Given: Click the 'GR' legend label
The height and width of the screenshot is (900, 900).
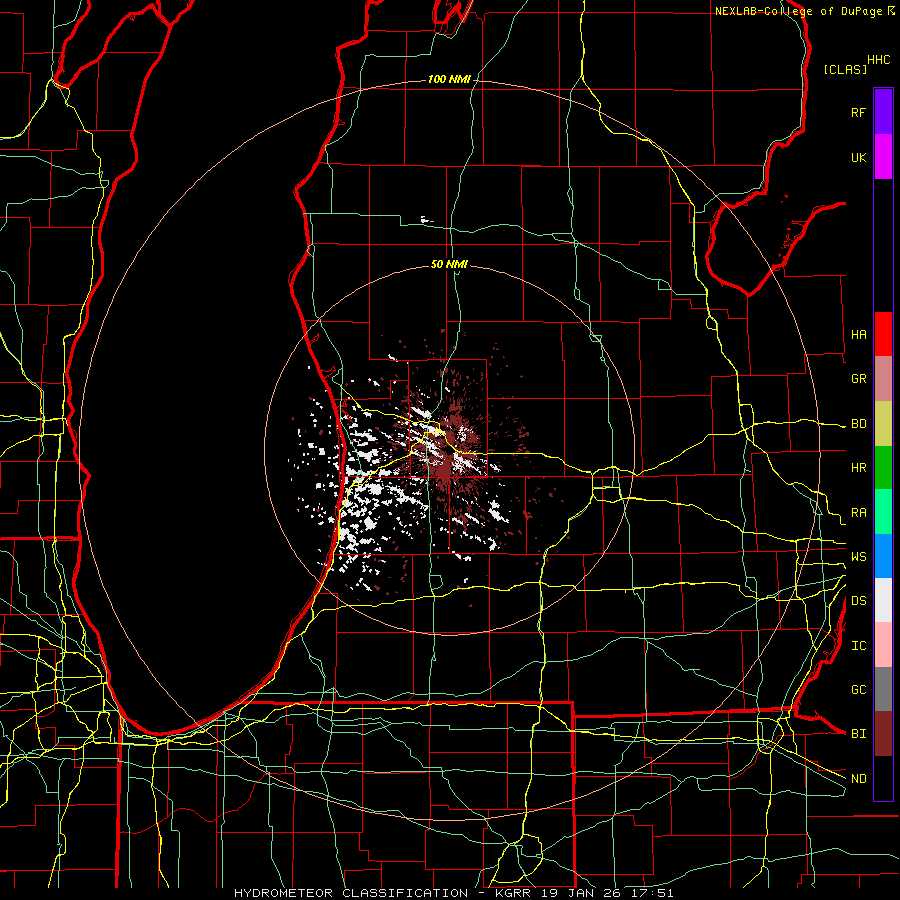Looking at the screenshot, I should pos(858,379).
